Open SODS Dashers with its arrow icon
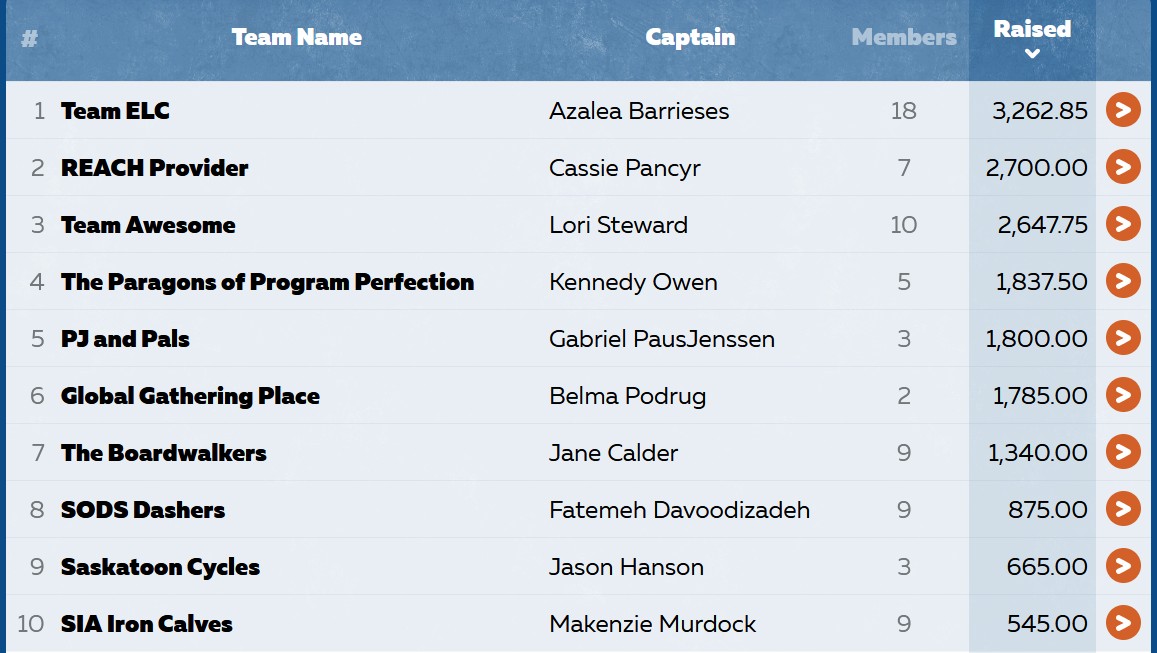 (x=1123, y=508)
